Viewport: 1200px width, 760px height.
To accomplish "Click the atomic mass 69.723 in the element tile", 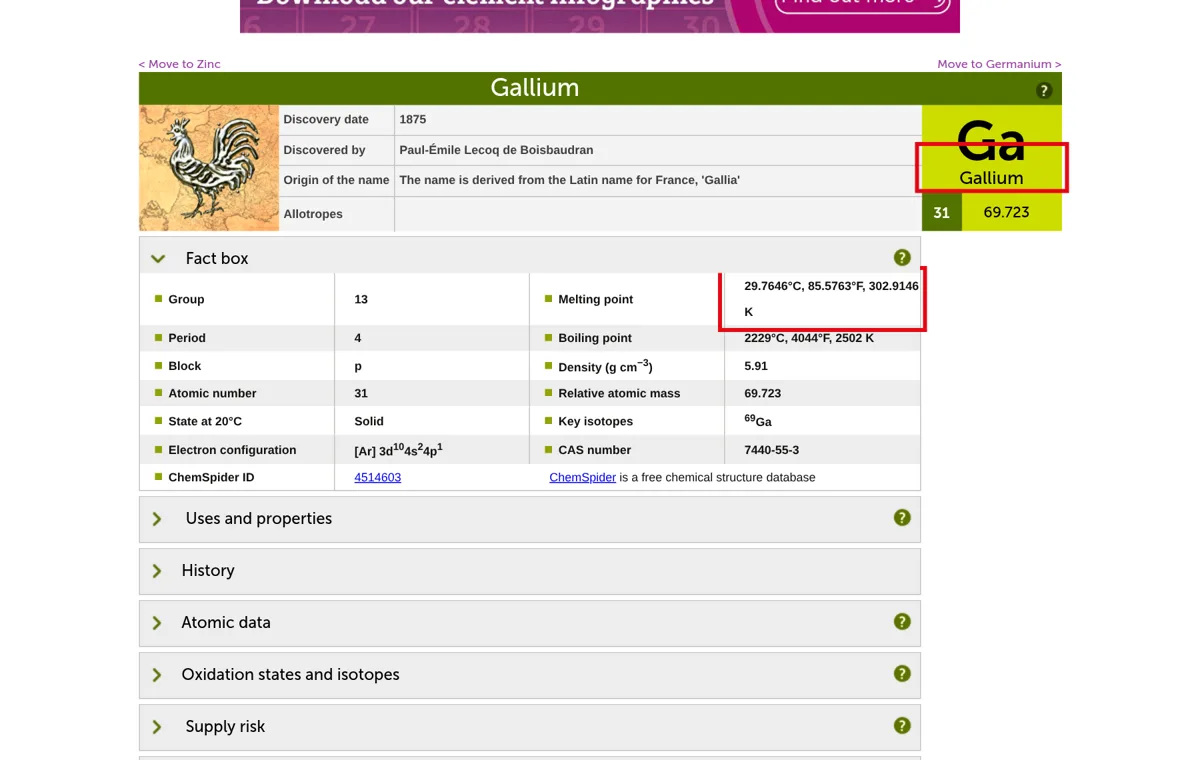I will [x=1006, y=212].
